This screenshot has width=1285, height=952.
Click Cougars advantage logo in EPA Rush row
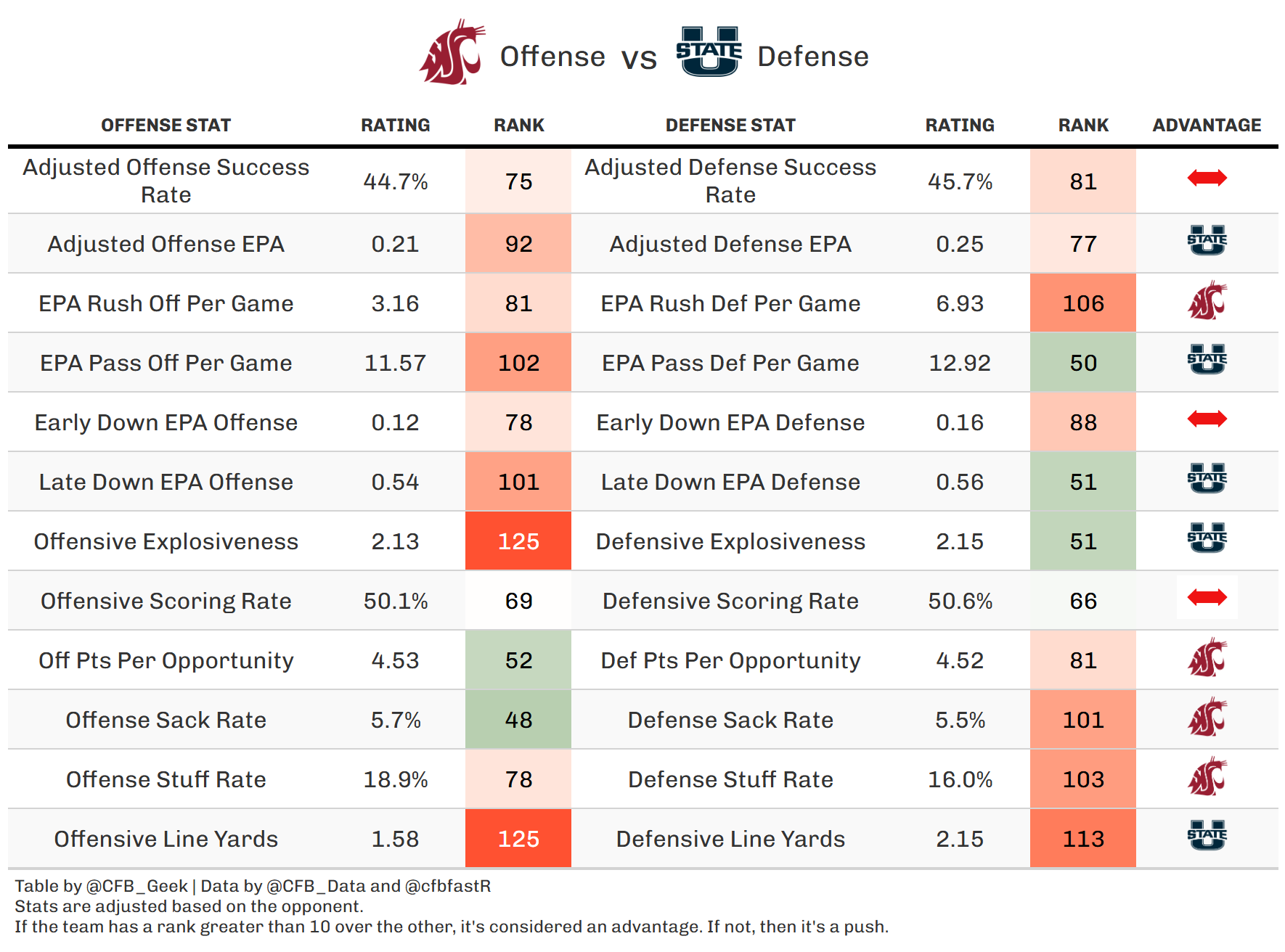click(x=1207, y=301)
